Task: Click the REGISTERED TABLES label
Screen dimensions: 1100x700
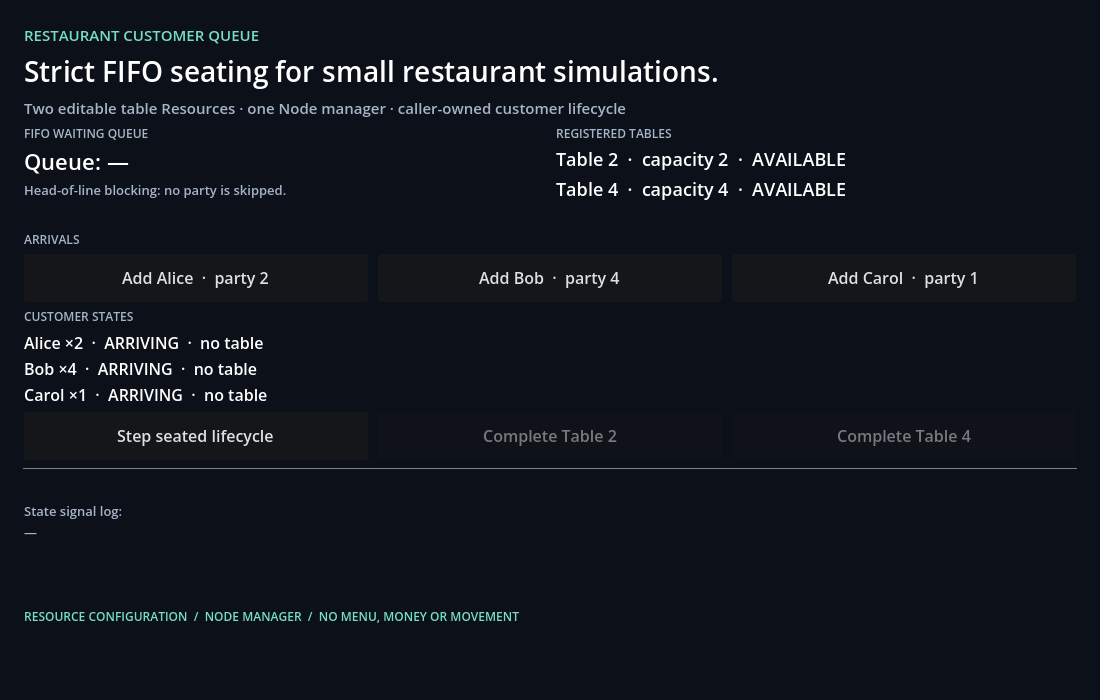Action: point(614,133)
